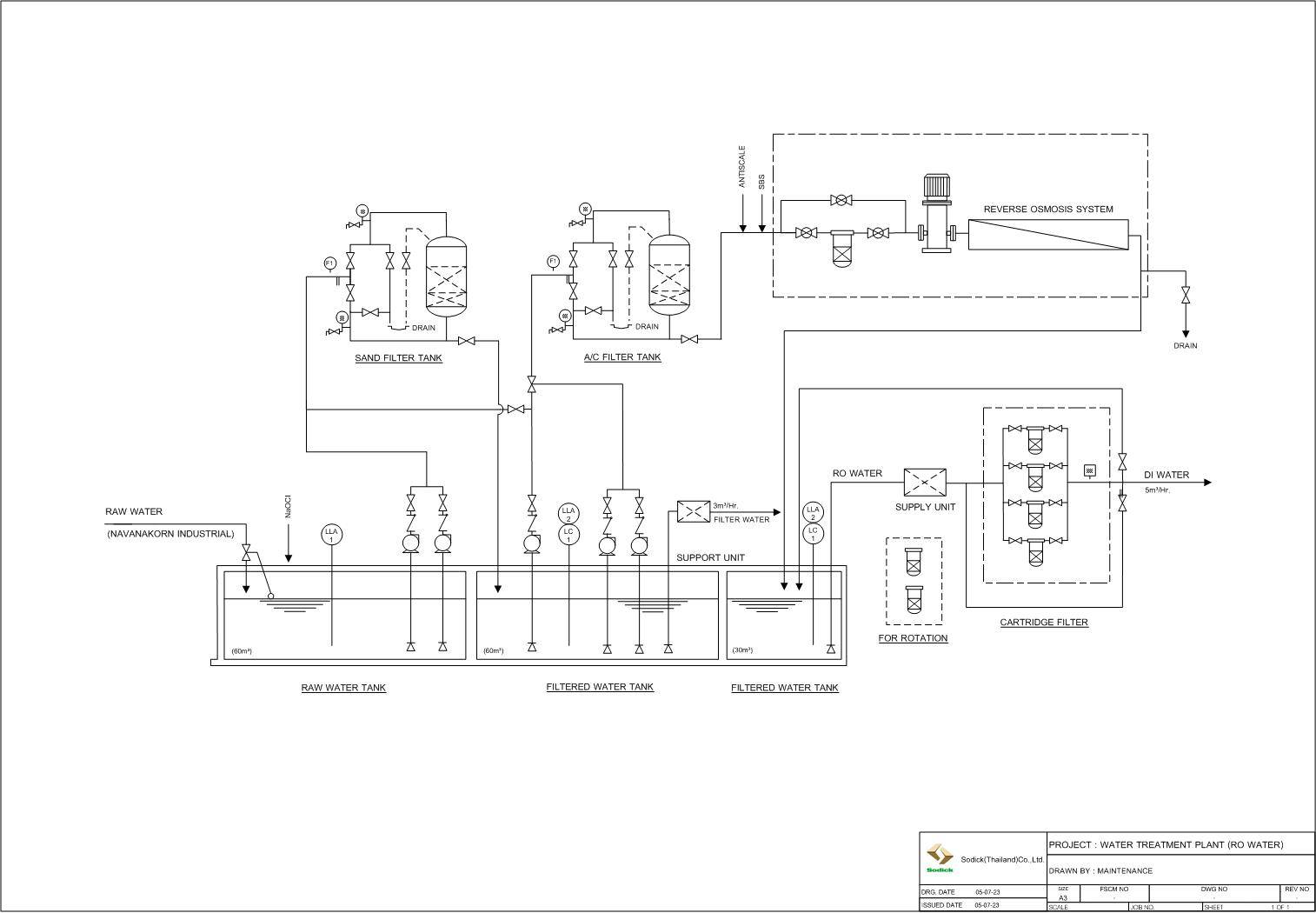Screen dimensions: 1316x913
Task: Select the SAND FILTER TANK label
Action: pyautogui.click(x=398, y=358)
